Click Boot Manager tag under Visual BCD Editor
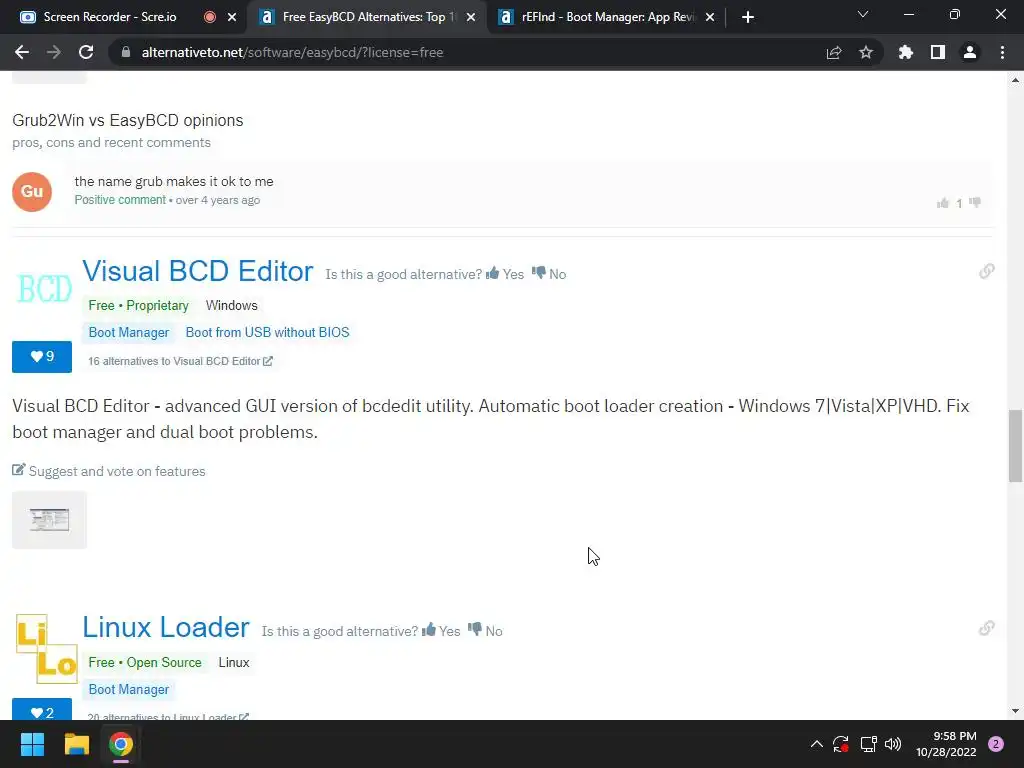This screenshot has width=1024, height=768. coord(129,332)
